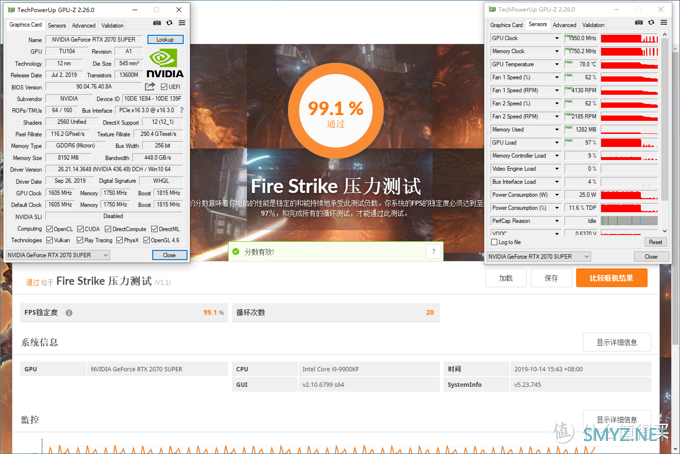Image resolution: width=680 pixels, height=454 pixels.
Task: Open the GPU Clock sensor dropdown
Action: [x=557, y=38]
